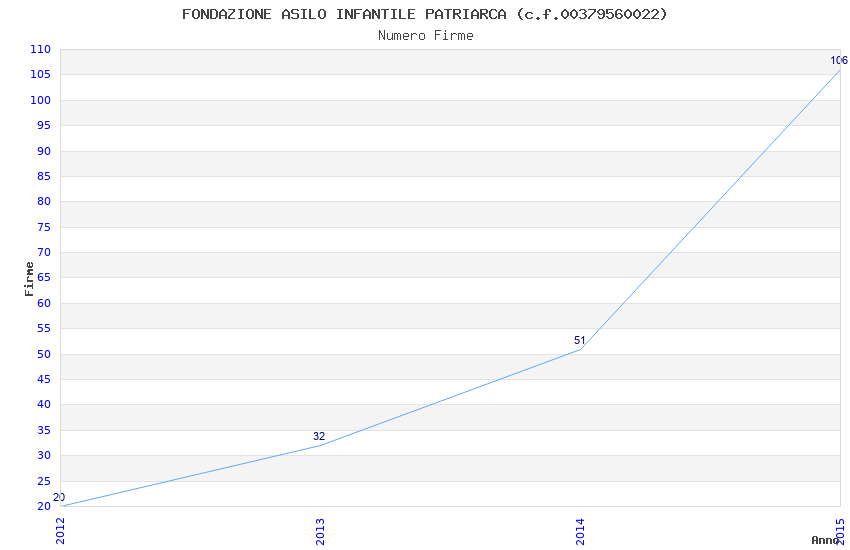
Task: Click the y-axis value 30
Action: (44, 456)
